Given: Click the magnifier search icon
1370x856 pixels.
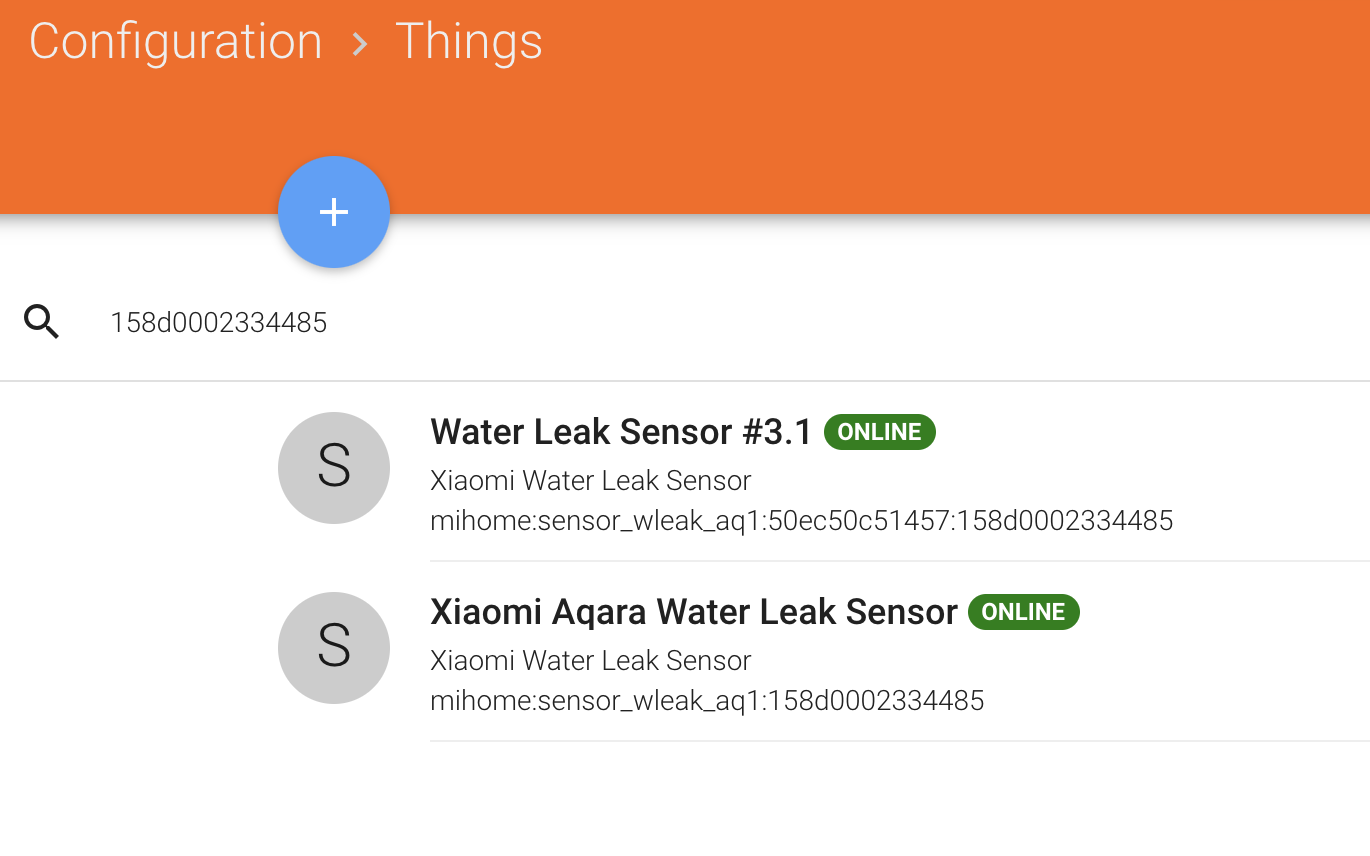Looking at the screenshot, I should 42,322.
